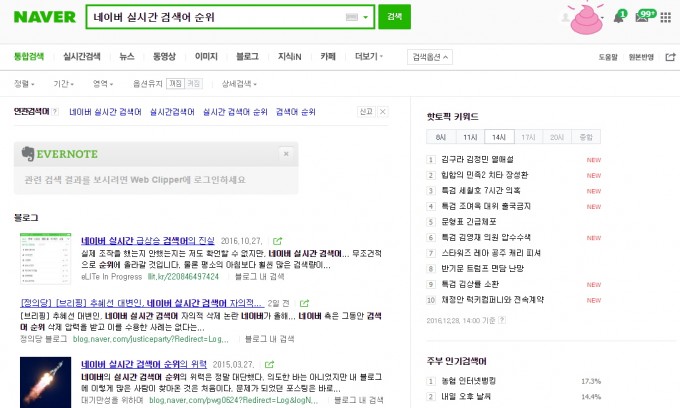Click related search 검색어 순위
The height and width of the screenshot is (408, 680).
[296, 112]
